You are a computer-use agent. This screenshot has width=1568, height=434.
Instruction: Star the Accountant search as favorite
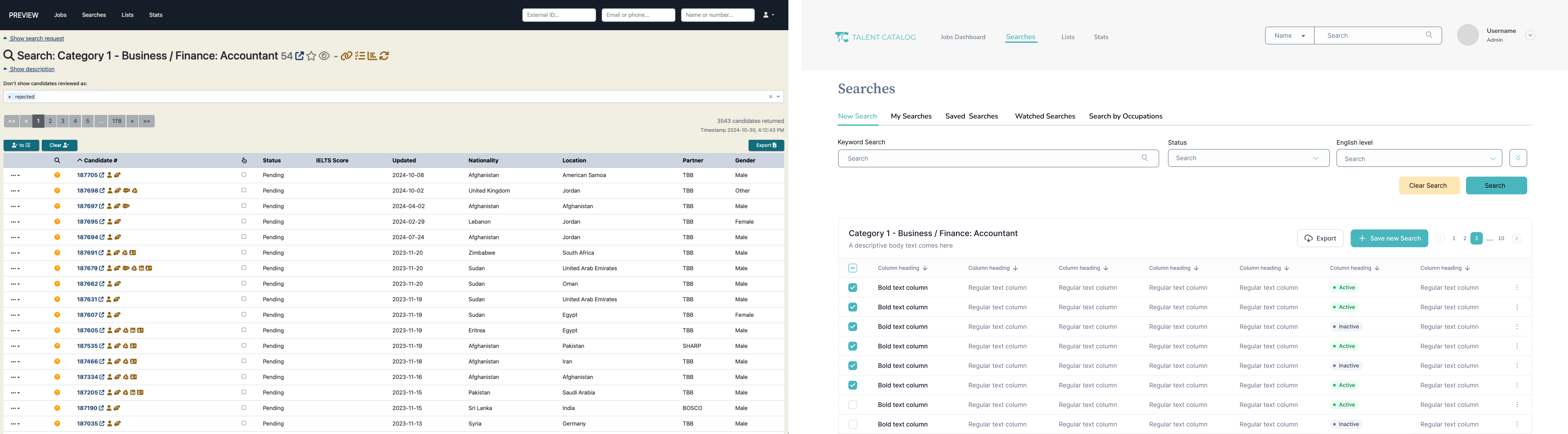311,56
